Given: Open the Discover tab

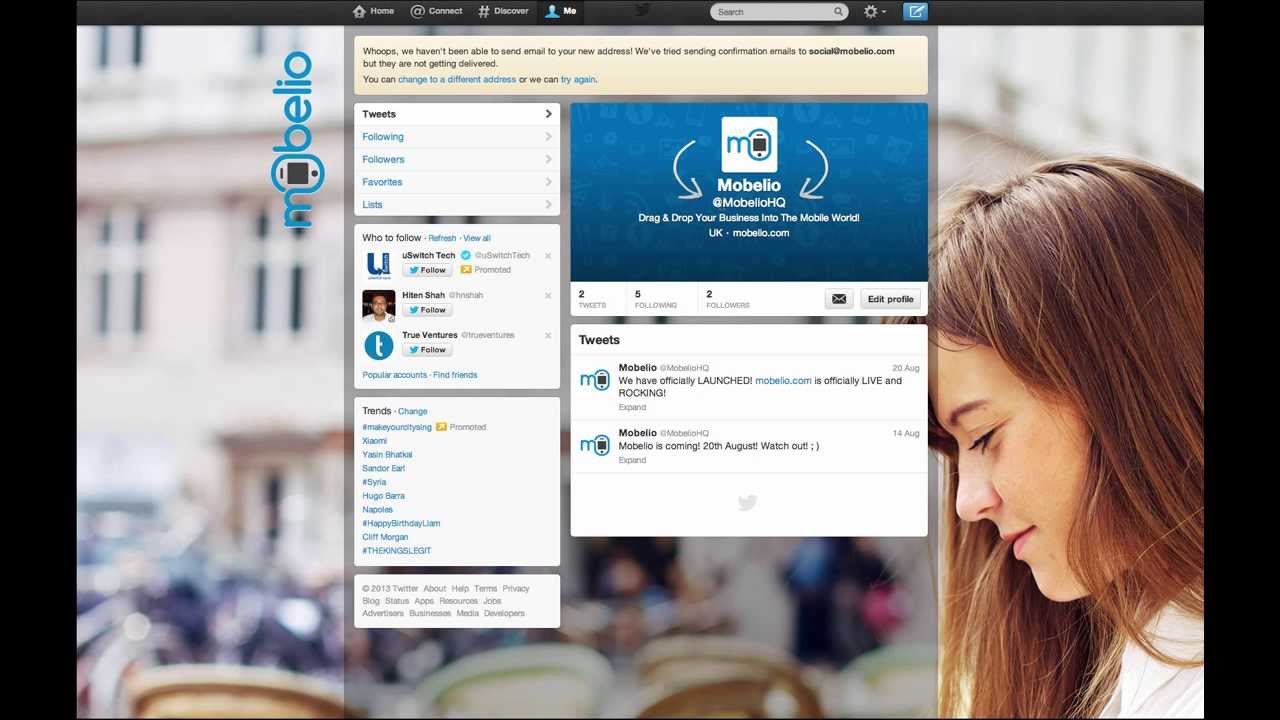Looking at the screenshot, I should point(503,11).
